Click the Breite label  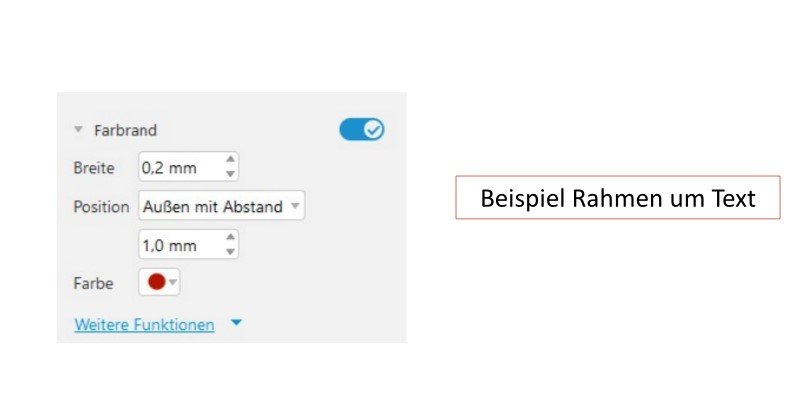click(x=94, y=168)
